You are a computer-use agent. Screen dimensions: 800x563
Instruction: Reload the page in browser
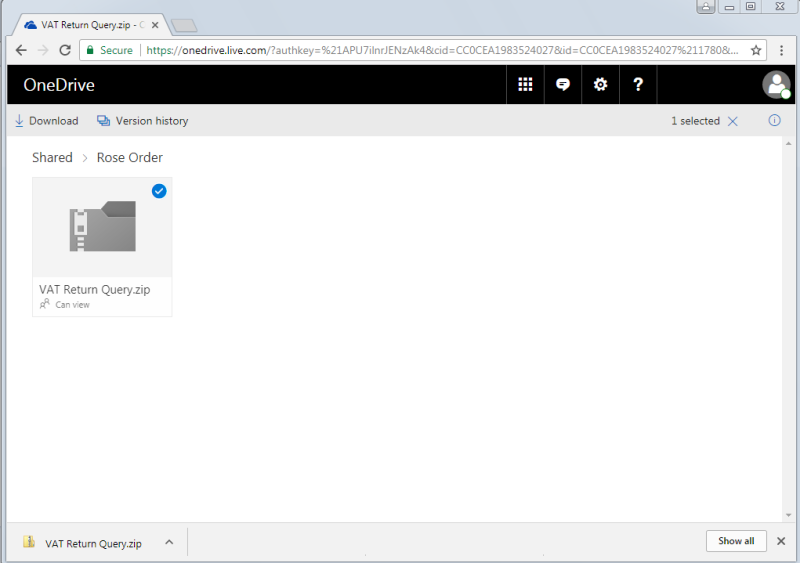(65, 50)
